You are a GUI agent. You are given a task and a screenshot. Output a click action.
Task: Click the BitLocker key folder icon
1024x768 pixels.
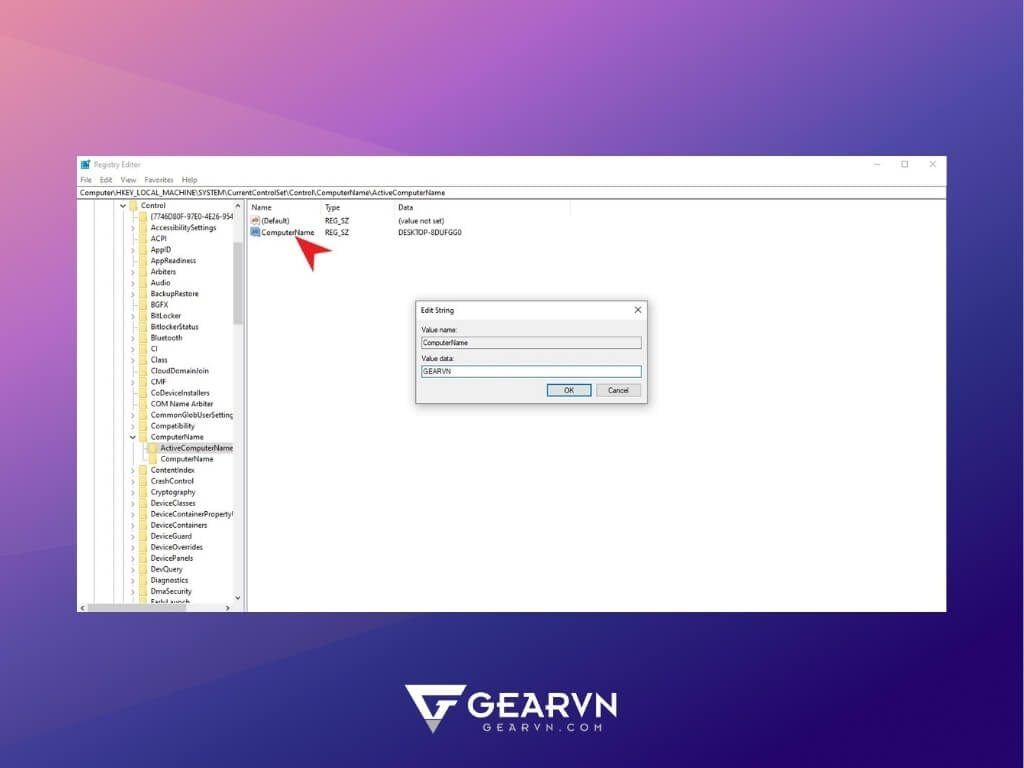pyautogui.click(x=145, y=315)
